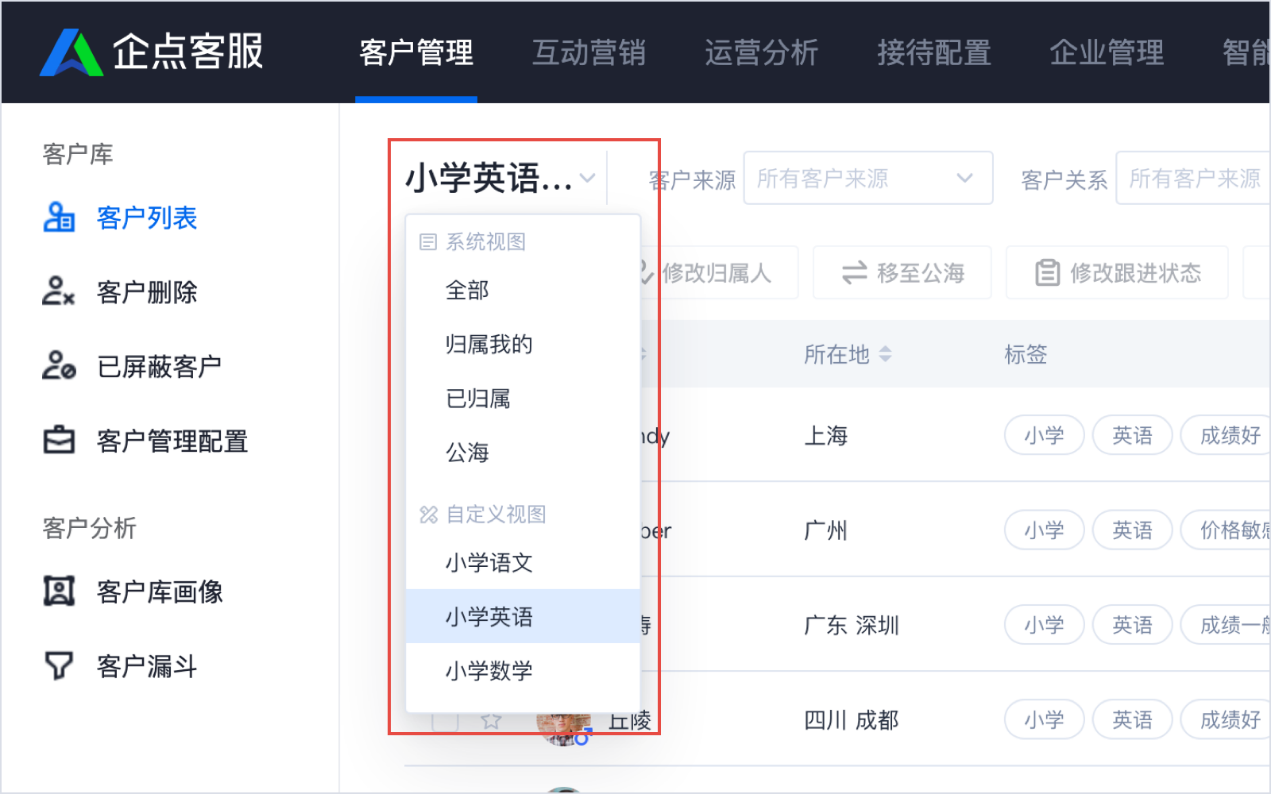The height and width of the screenshot is (794, 1271).
Task: Switch to the 互动营销 tab
Action: (589, 52)
